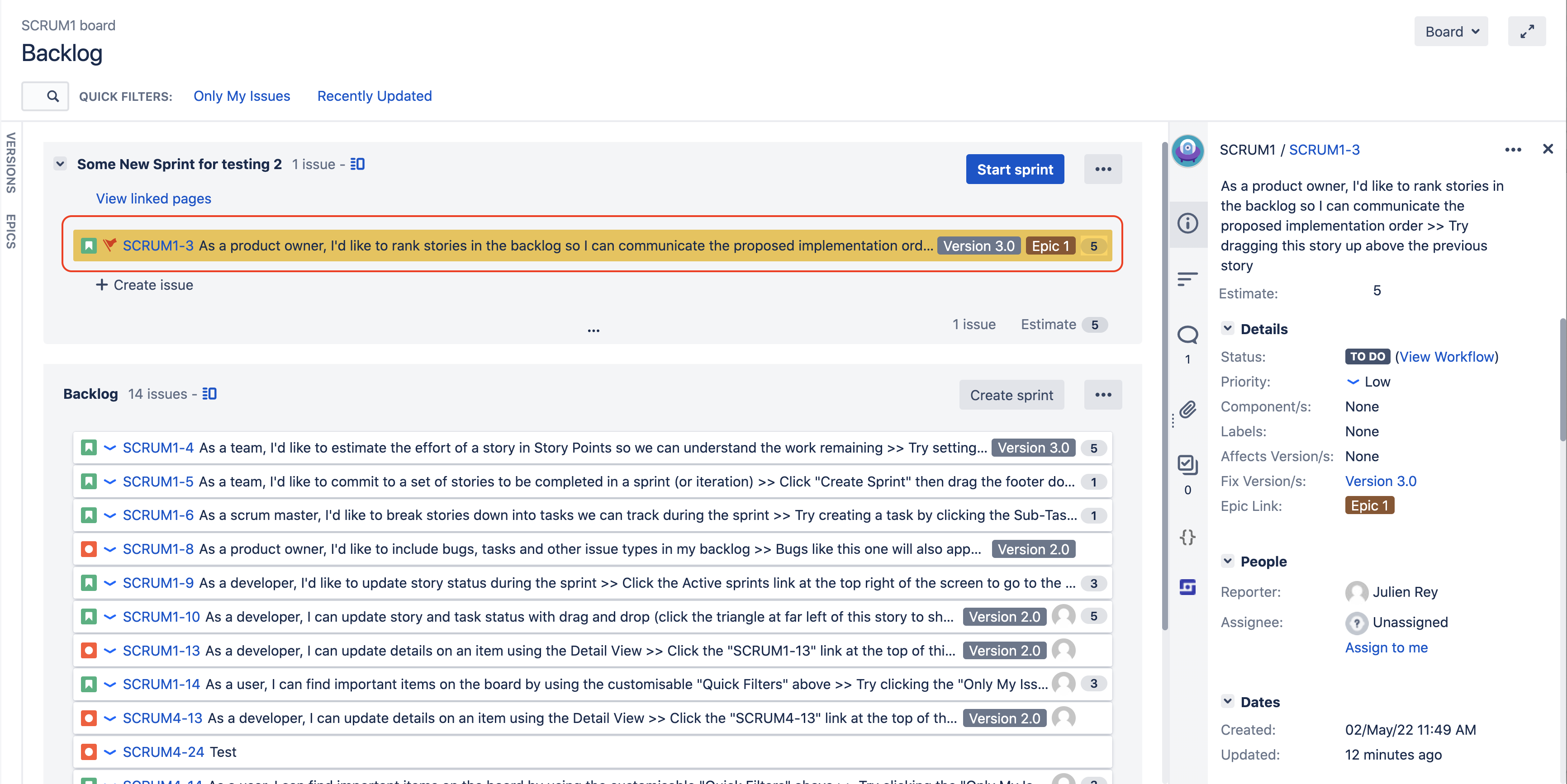
Task: Click the search magnifier icon
Action: coord(53,96)
